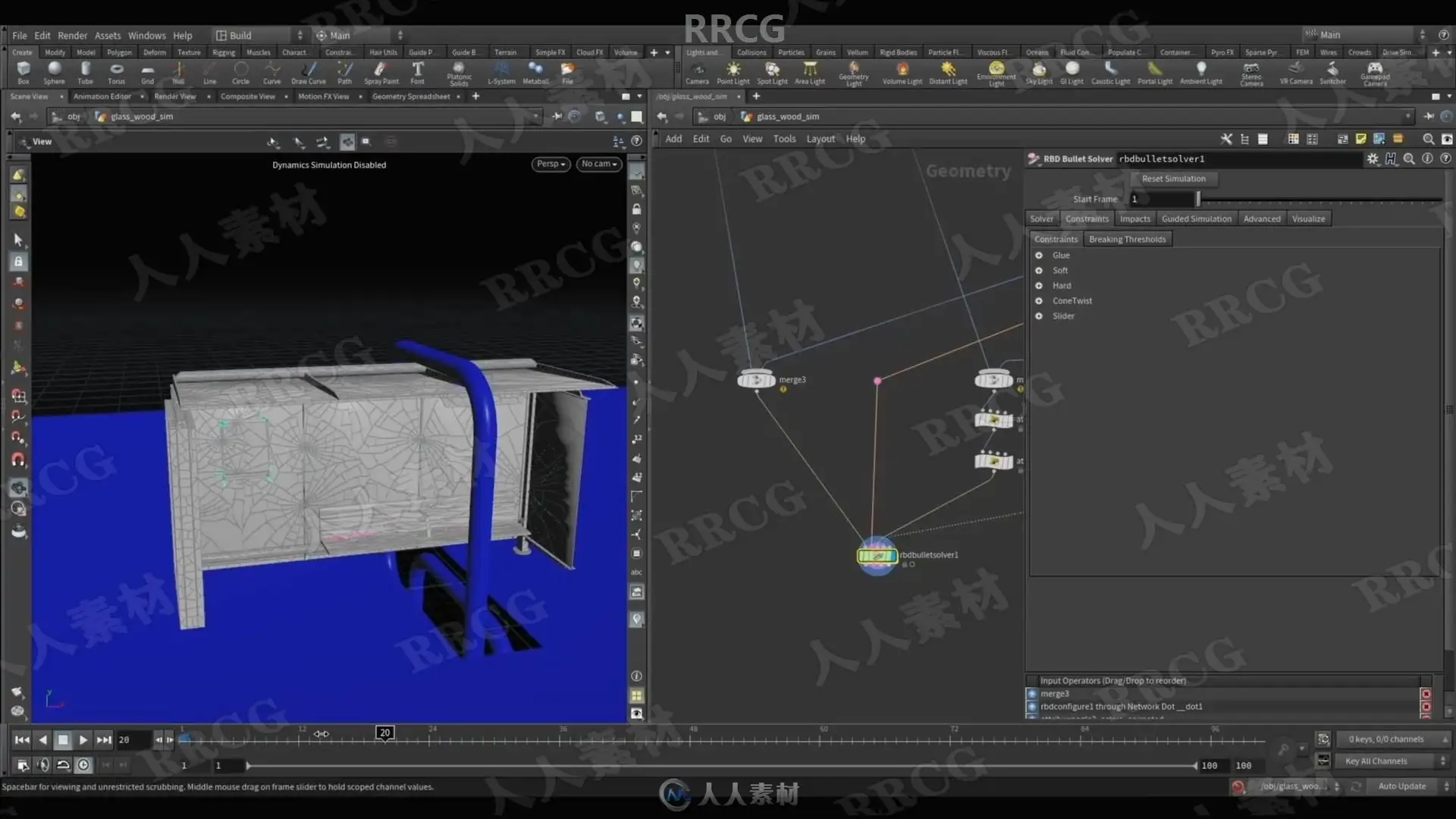1456x819 pixels.
Task: Click the Start Frame slider track
Action: pos(1319,199)
